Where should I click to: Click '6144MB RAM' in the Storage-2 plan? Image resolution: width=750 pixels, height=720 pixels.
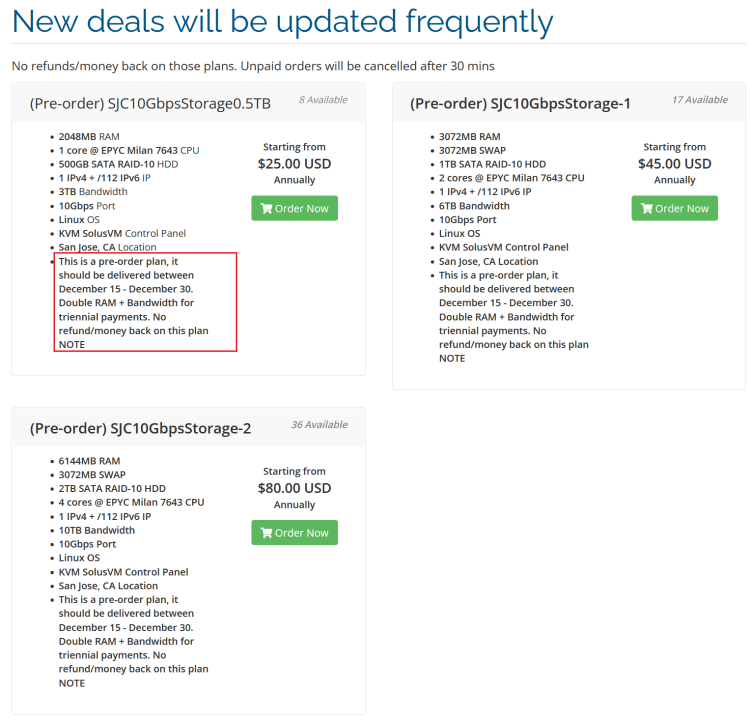tap(89, 461)
